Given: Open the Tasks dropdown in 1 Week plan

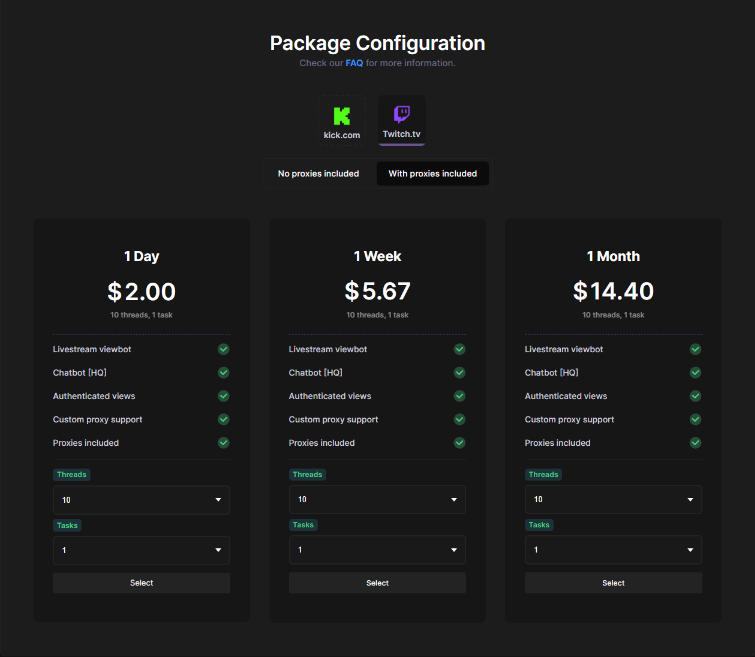Looking at the screenshot, I should coord(377,550).
